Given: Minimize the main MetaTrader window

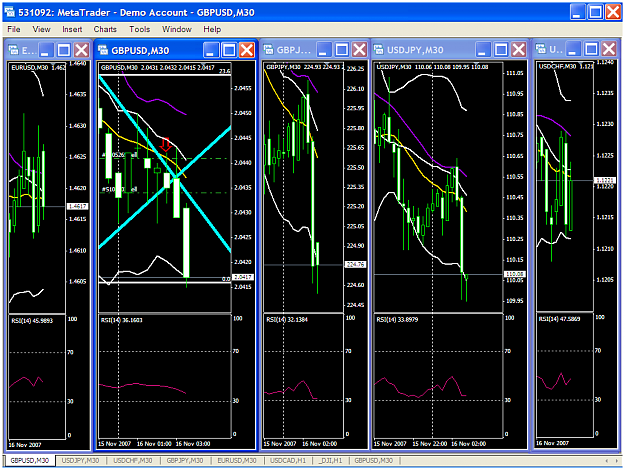Looking at the screenshot, I should (x=577, y=12).
